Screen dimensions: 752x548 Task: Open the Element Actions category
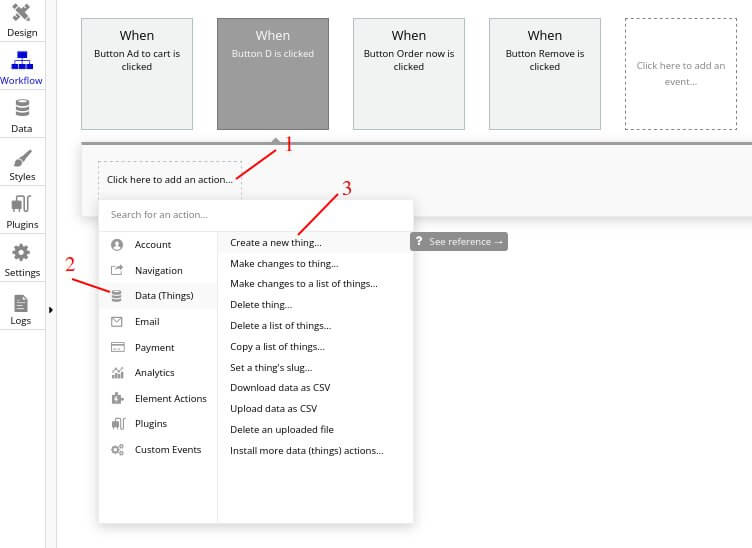click(x=170, y=398)
